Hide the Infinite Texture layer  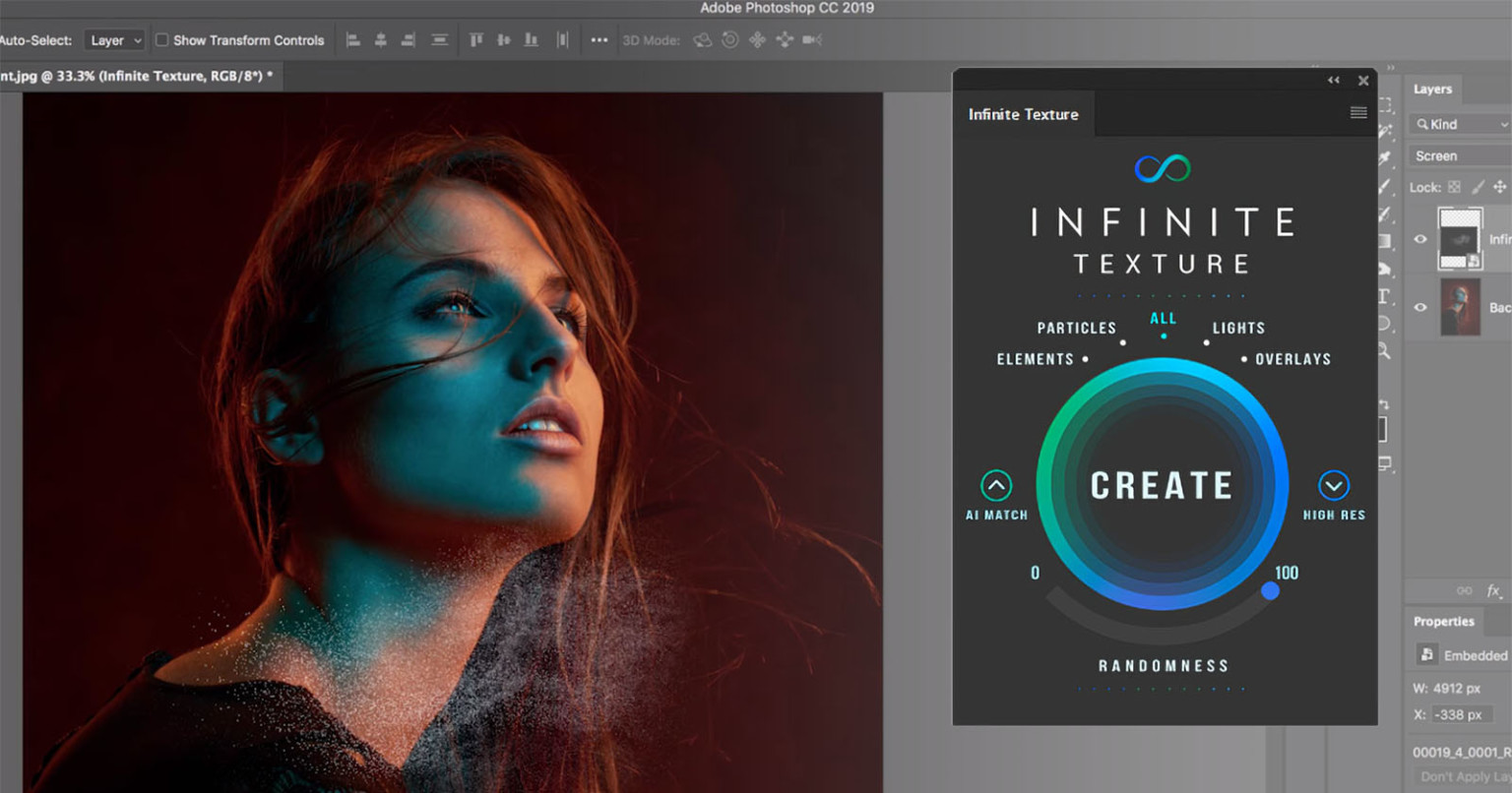point(1420,239)
